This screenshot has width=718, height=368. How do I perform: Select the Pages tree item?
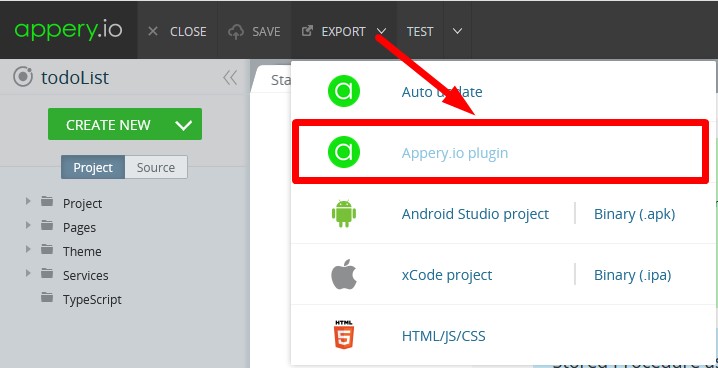(79, 228)
